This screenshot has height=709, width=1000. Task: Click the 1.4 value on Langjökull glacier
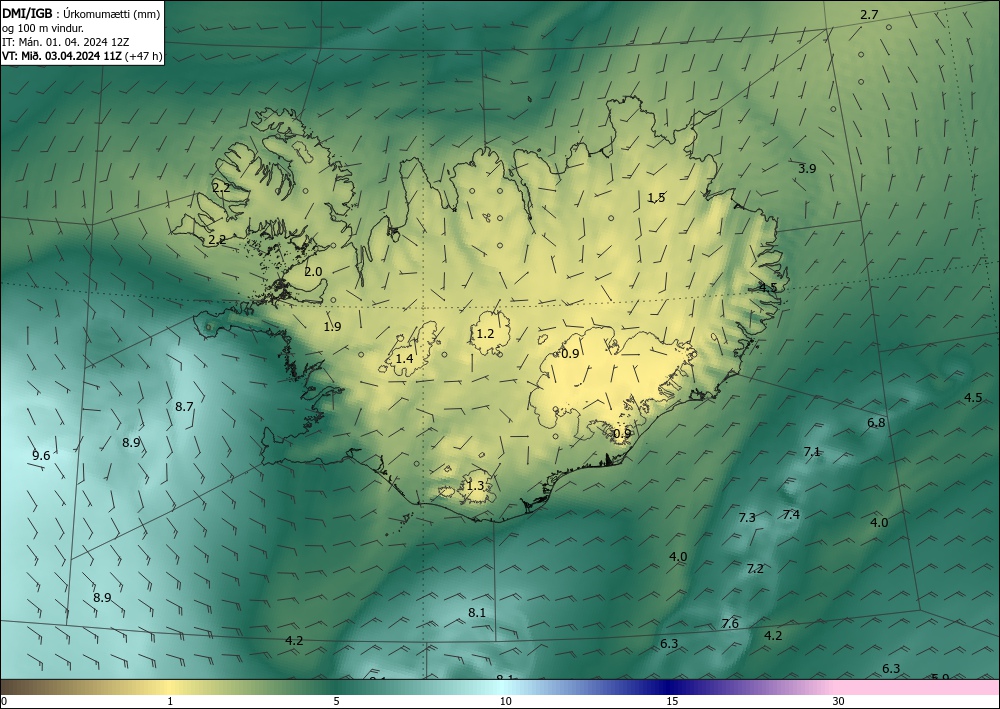pos(404,359)
